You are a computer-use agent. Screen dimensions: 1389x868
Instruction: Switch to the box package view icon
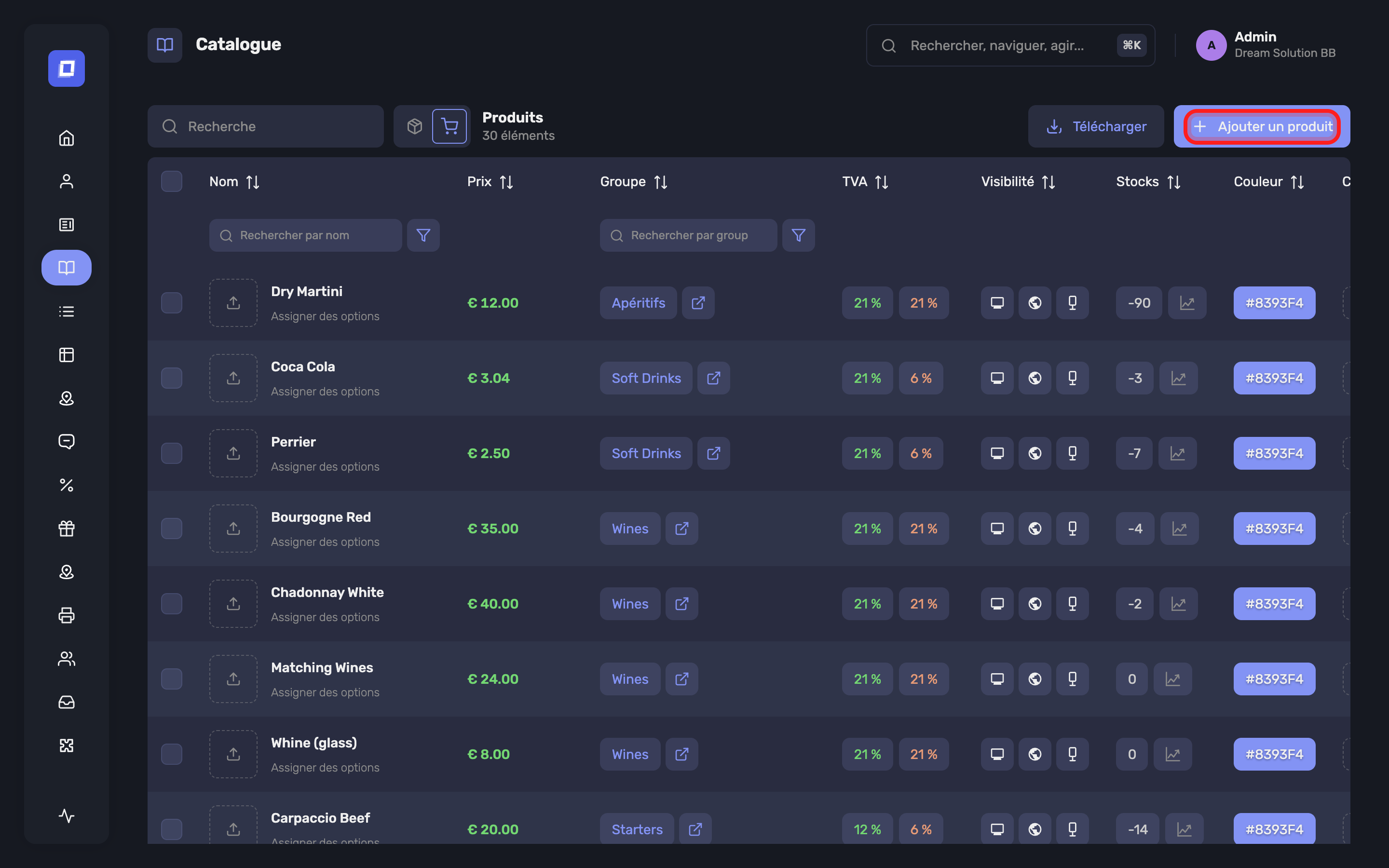pos(414,126)
